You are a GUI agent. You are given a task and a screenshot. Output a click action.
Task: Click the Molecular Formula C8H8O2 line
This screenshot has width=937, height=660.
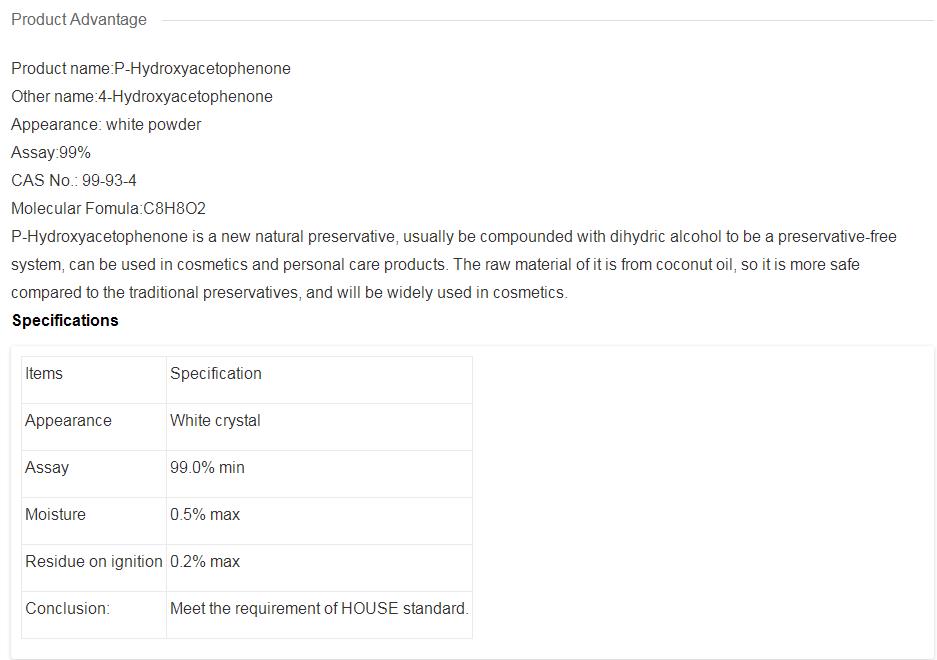pos(108,209)
